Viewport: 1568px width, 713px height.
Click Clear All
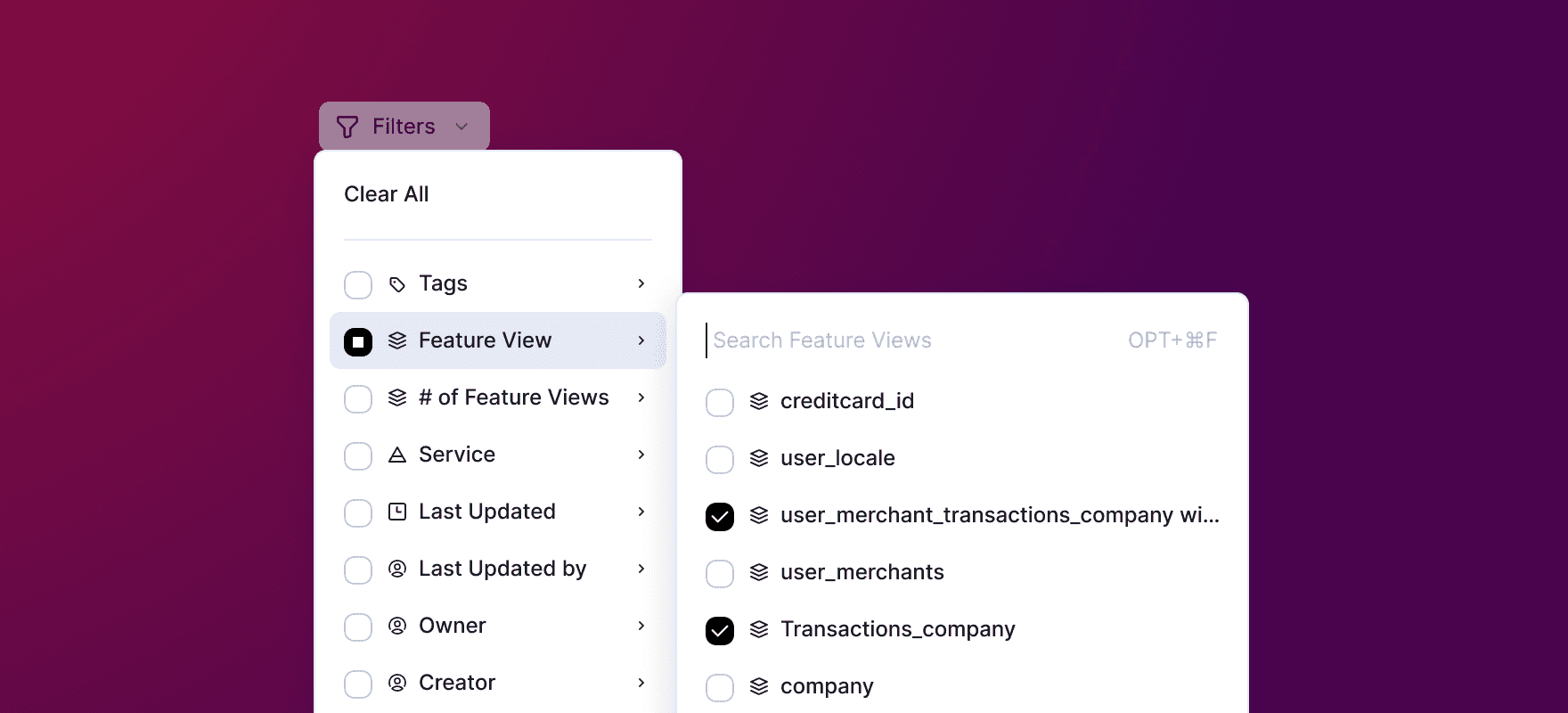[x=387, y=194]
